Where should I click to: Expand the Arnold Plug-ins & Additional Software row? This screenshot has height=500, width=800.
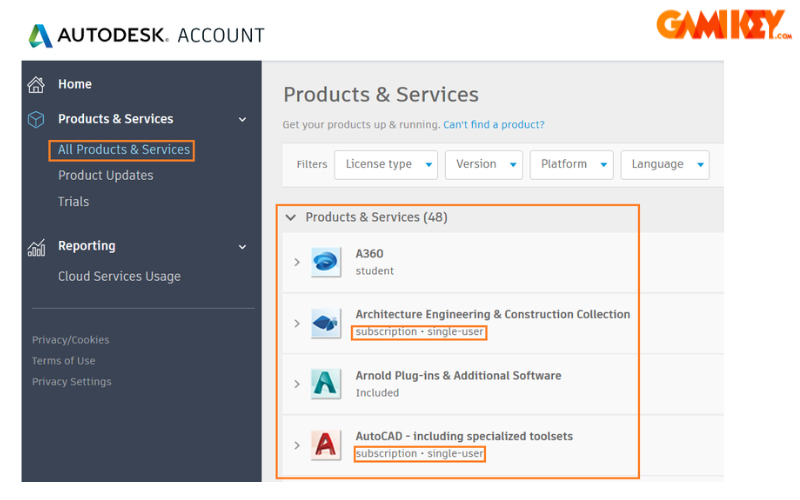coord(297,384)
